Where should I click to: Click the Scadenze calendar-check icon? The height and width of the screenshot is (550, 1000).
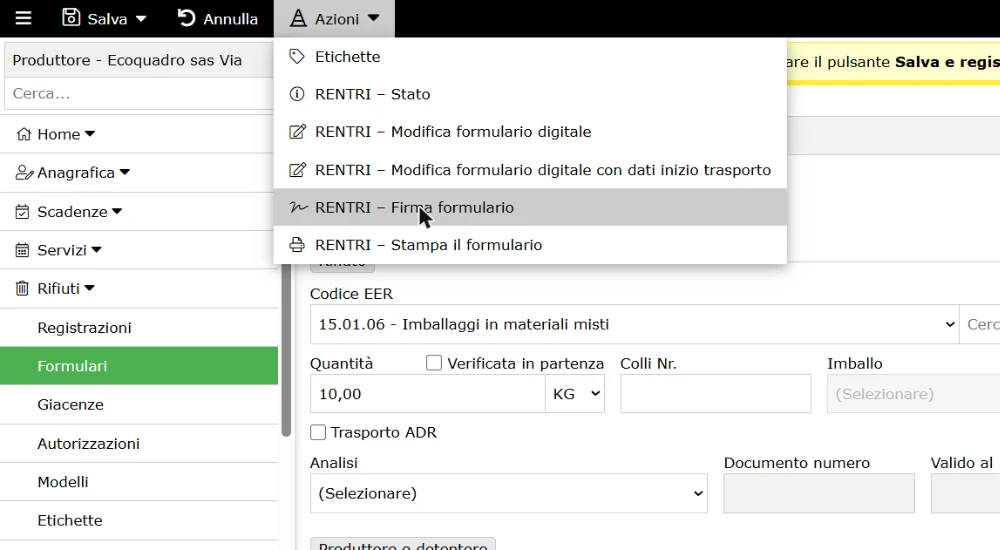(x=22, y=212)
